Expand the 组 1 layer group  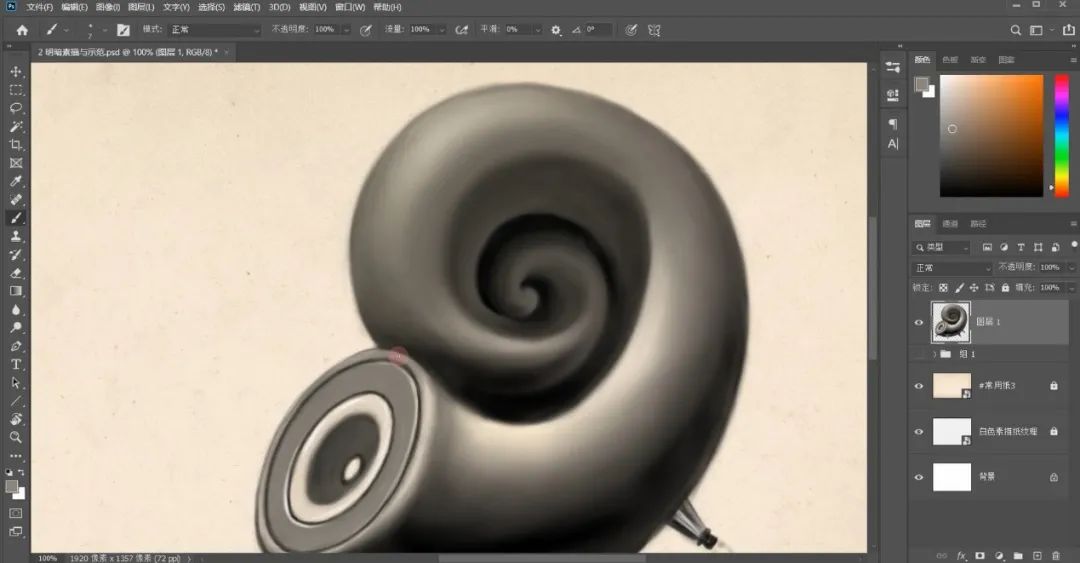(935, 354)
